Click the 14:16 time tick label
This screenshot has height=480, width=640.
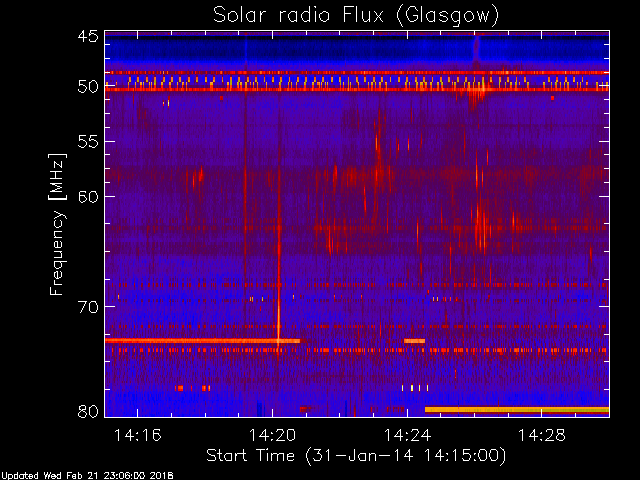point(138,435)
